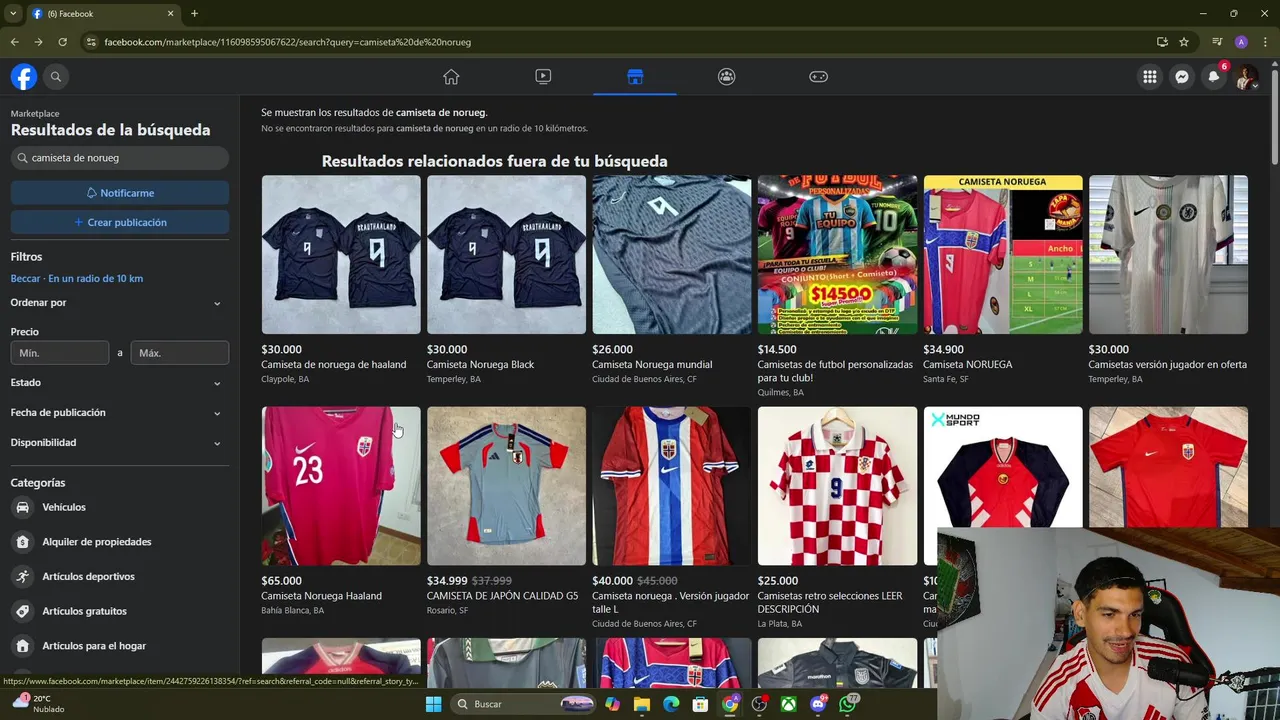Click the minimum price field

click(60, 353)
